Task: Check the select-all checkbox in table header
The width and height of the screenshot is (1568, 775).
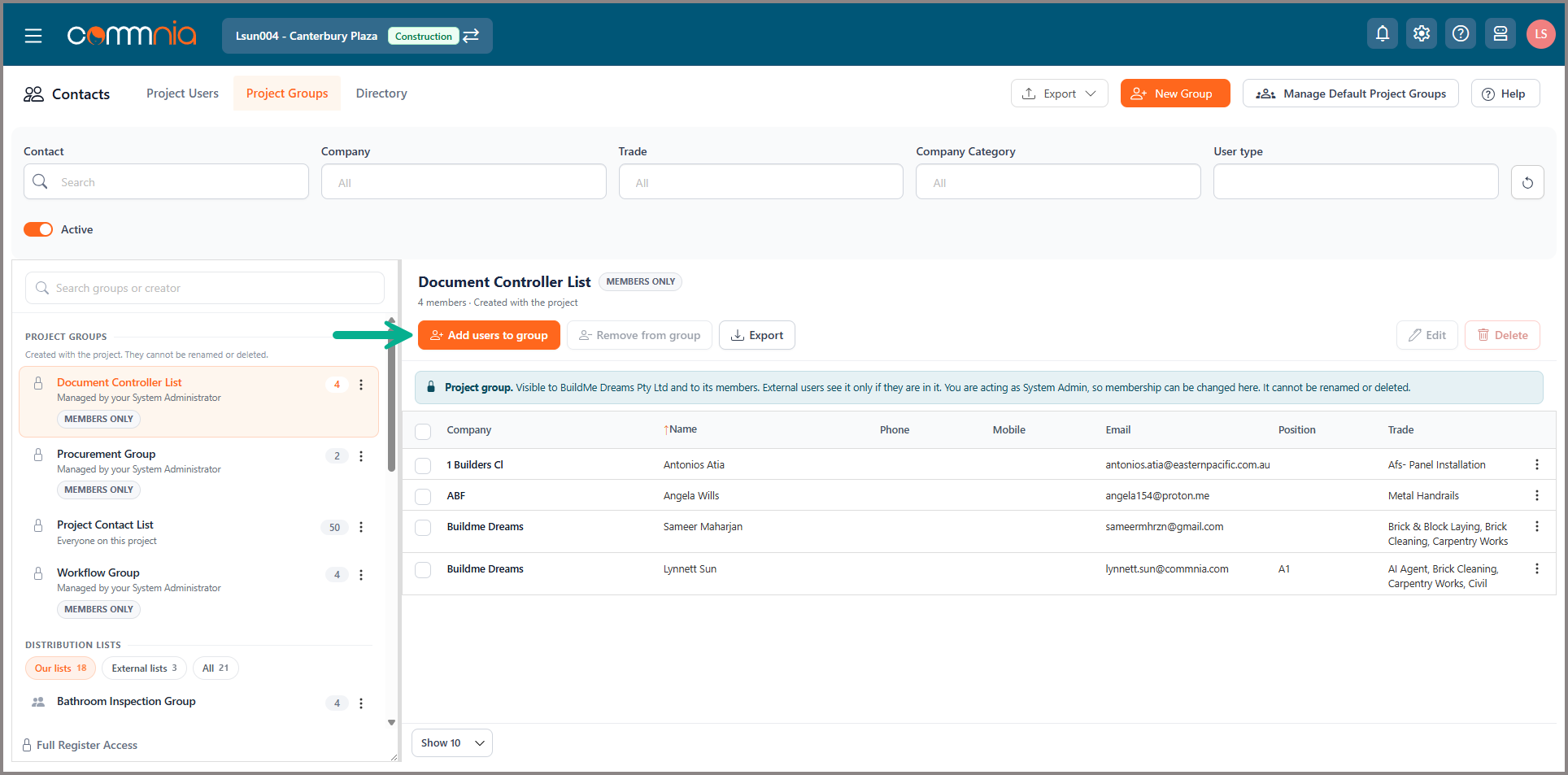Action: [423, 431]
